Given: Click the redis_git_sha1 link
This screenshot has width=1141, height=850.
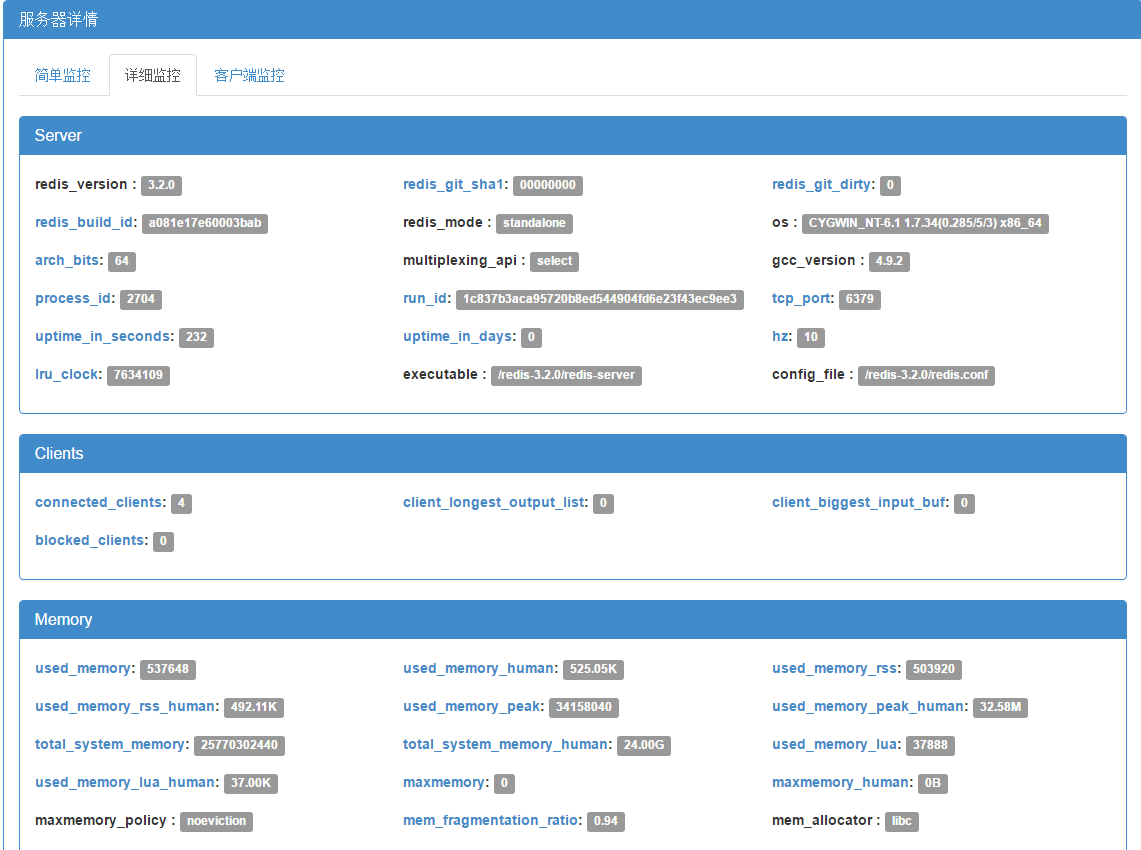Looking at the screenshot, I should (x=453, y=184).
